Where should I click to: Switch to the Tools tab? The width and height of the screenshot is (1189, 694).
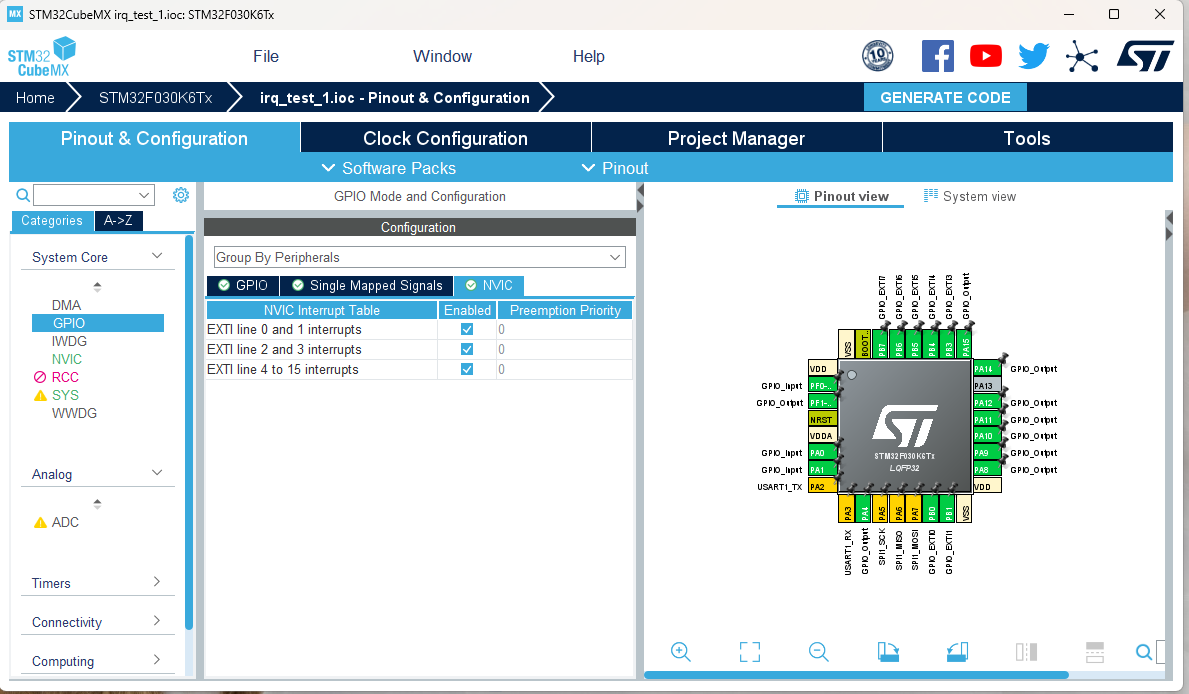pyautogui.click(x=1027, y=138)
